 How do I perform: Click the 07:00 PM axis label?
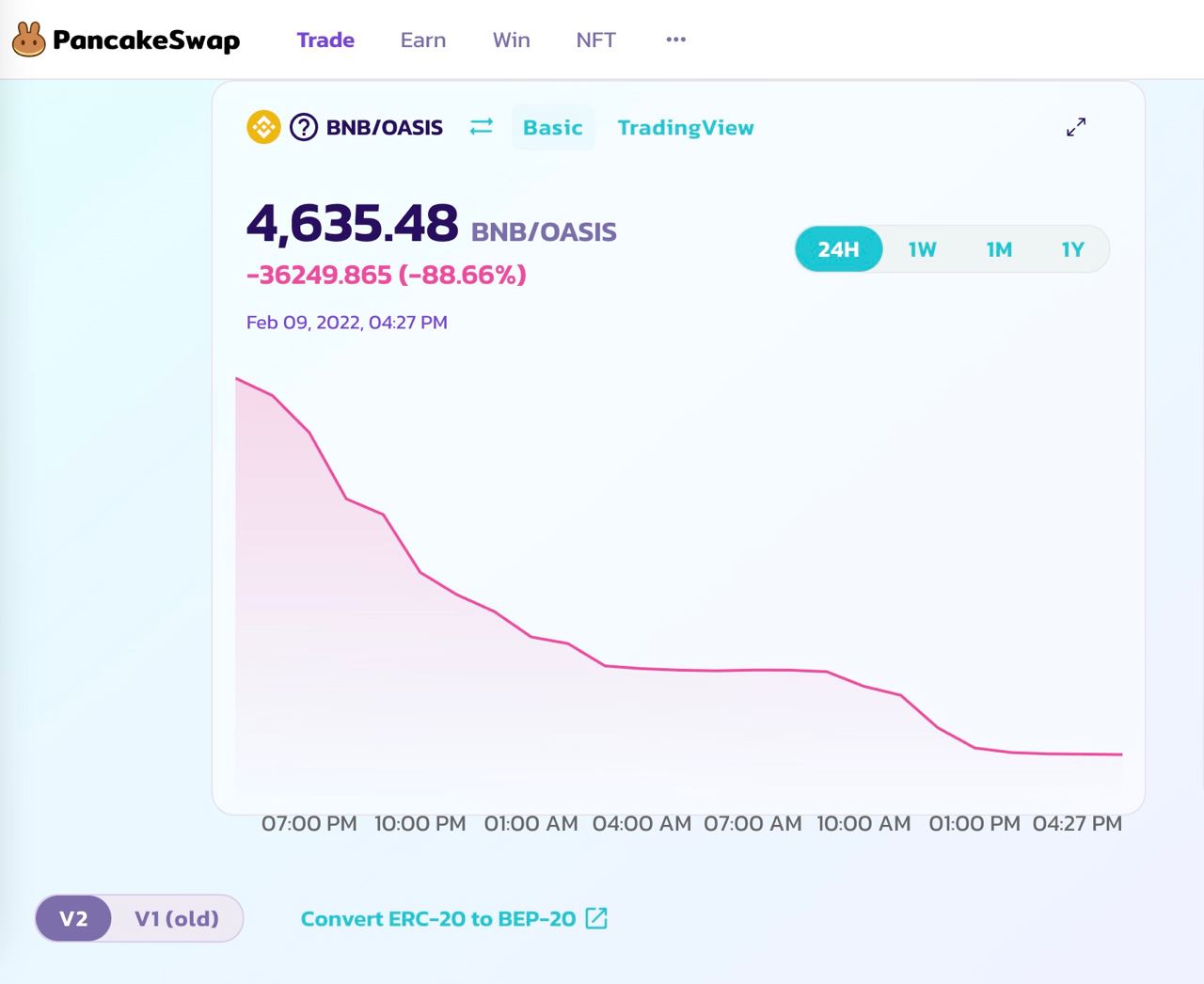pyautogui.click(x=309, y=823)
